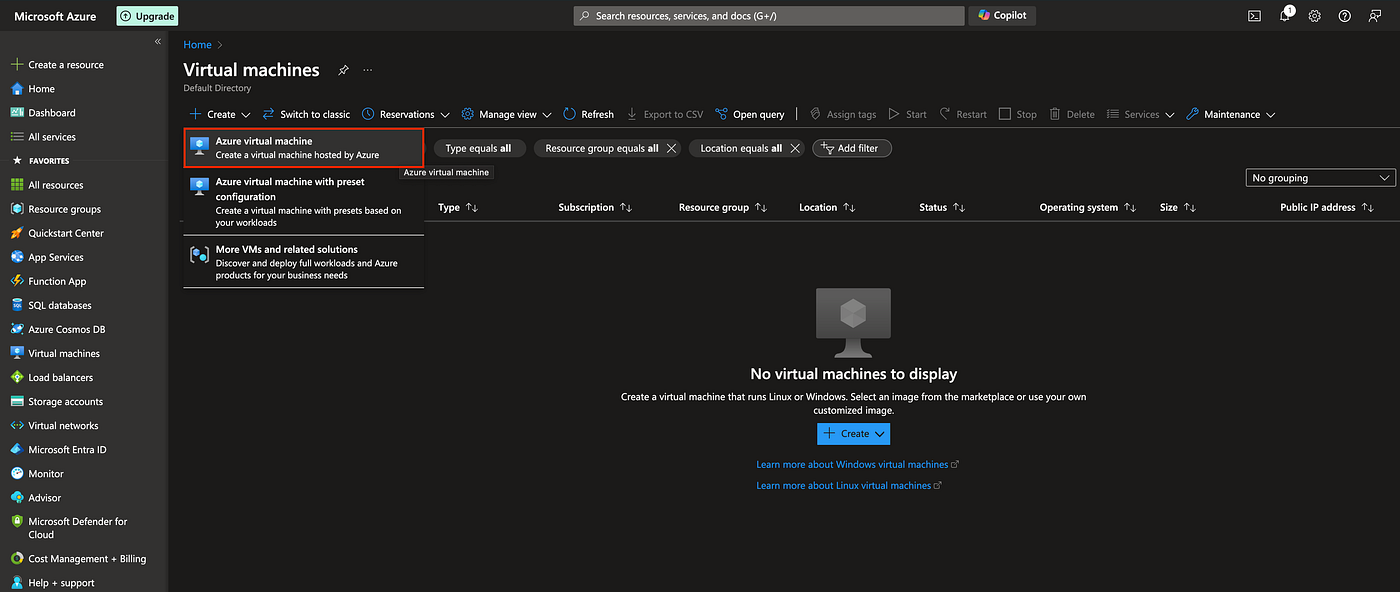The height and width of the screenshot is (592, 1400).
Task: Click Open query in toolbar
Action: 750,114
